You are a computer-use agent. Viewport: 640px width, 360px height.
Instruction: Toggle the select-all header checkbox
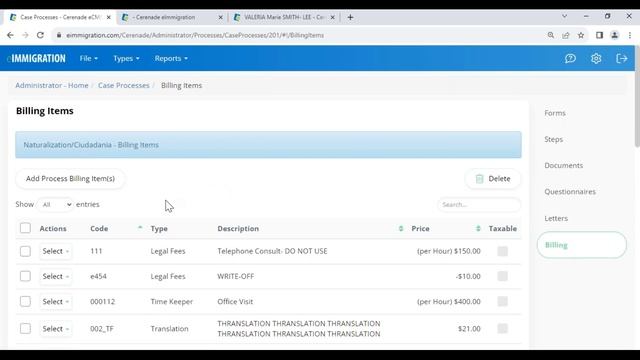[25, 228]
